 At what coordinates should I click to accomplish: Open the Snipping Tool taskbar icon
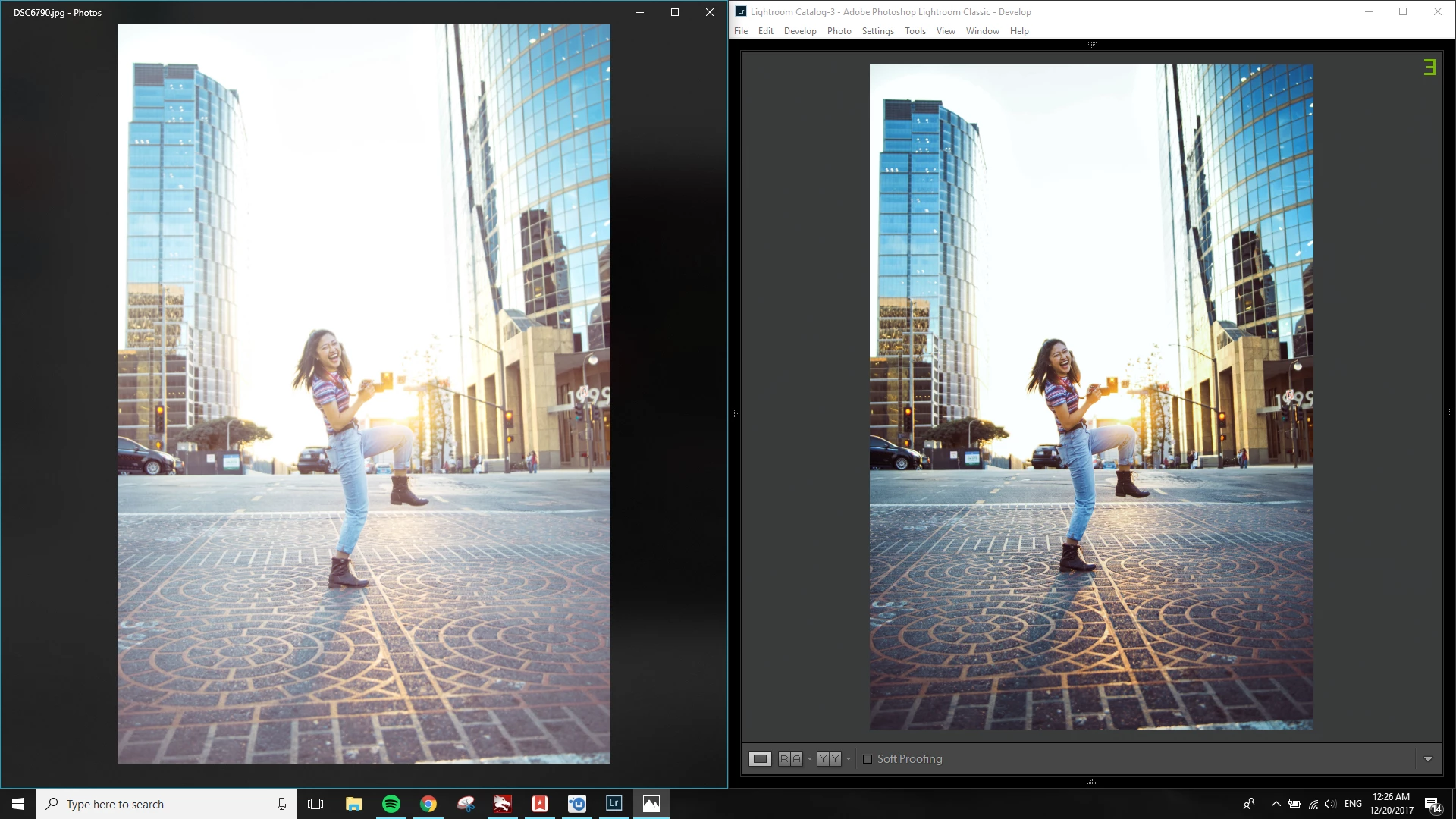(466, 804)
